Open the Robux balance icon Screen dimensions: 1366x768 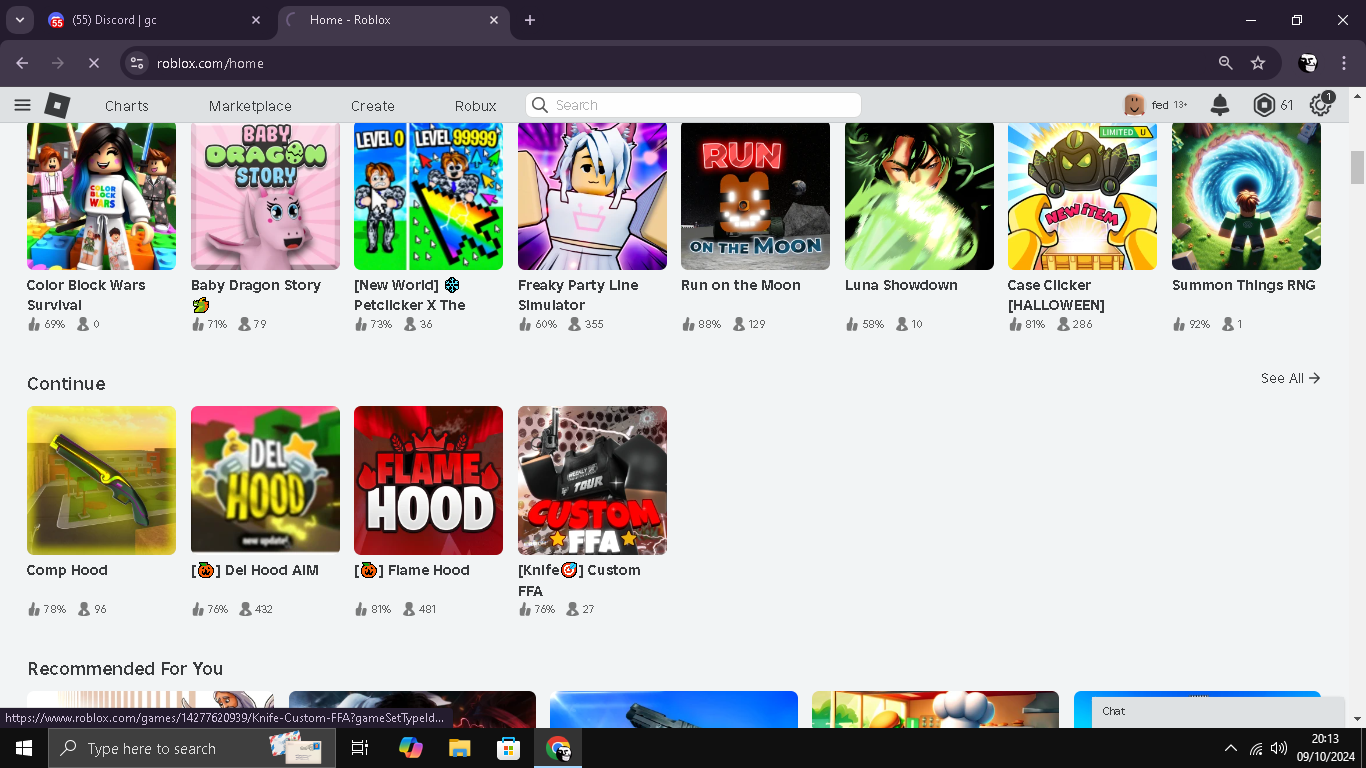point(1265,105)
